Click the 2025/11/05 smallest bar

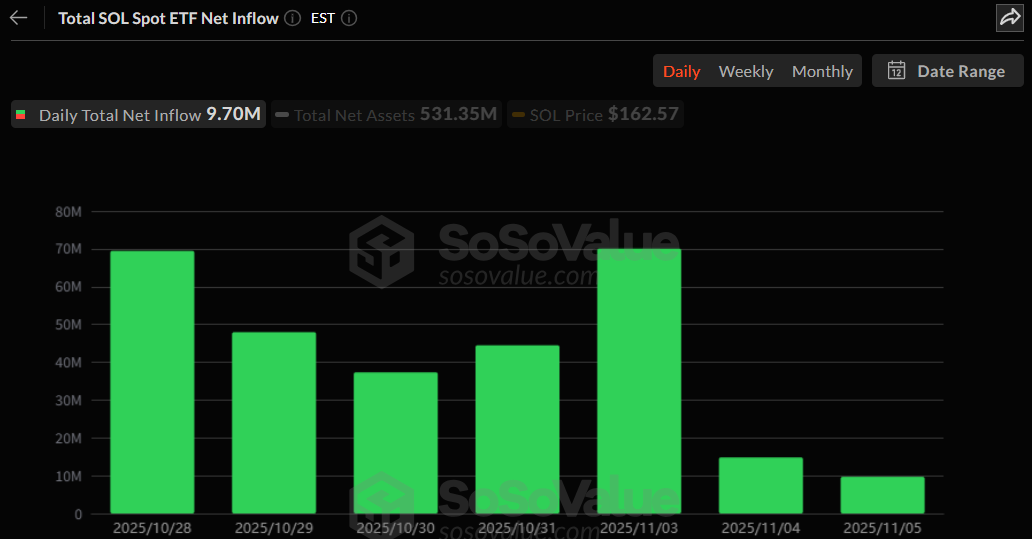(882, 496)
